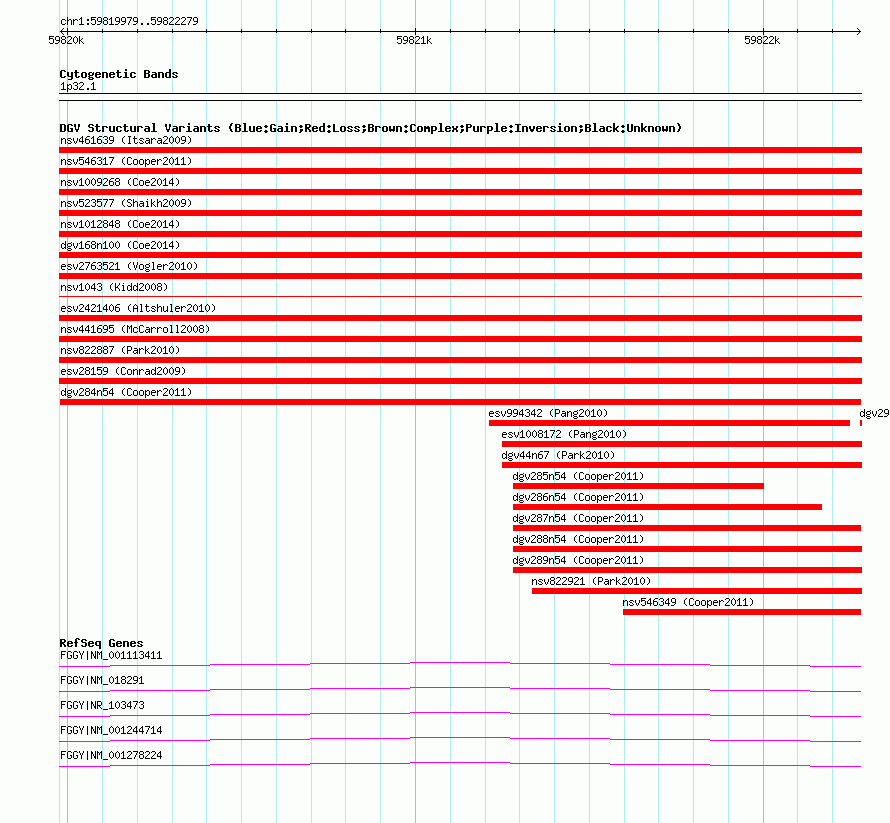Image resolution: width=890 pixels, height=823 pixels.
Task: Open the dgv168n100 (Coe2014) label
Action: click(120, 245)
